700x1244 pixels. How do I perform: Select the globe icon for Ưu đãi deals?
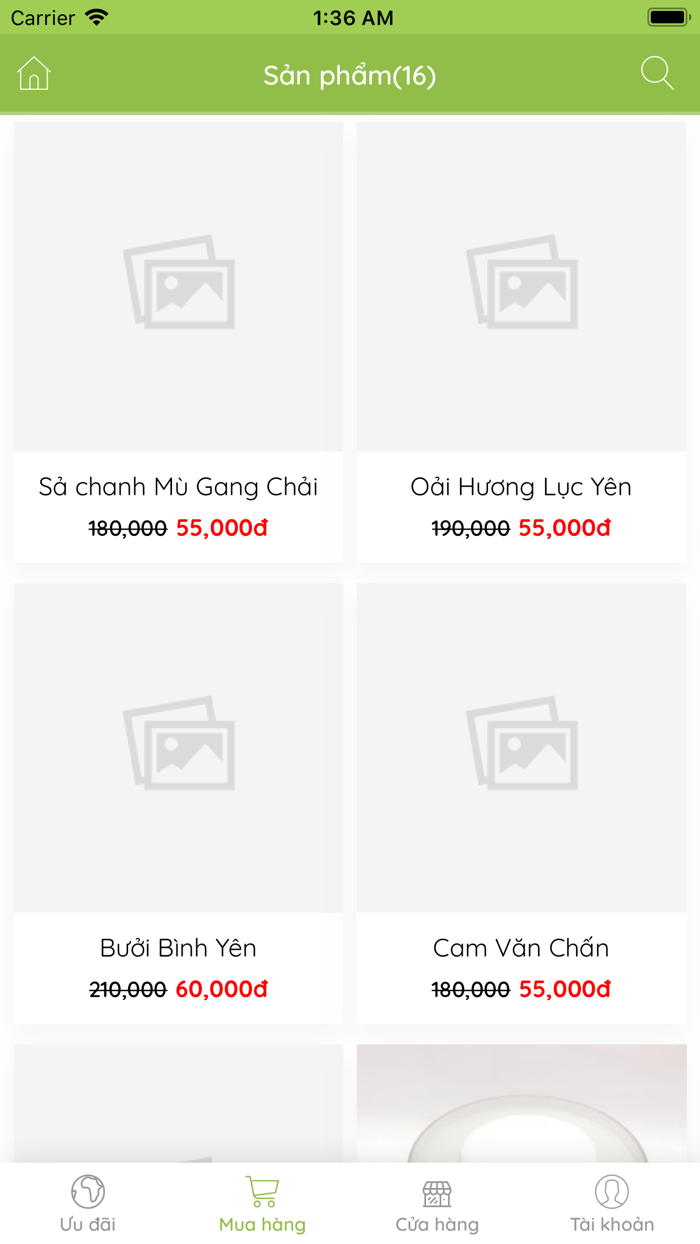87,1192
